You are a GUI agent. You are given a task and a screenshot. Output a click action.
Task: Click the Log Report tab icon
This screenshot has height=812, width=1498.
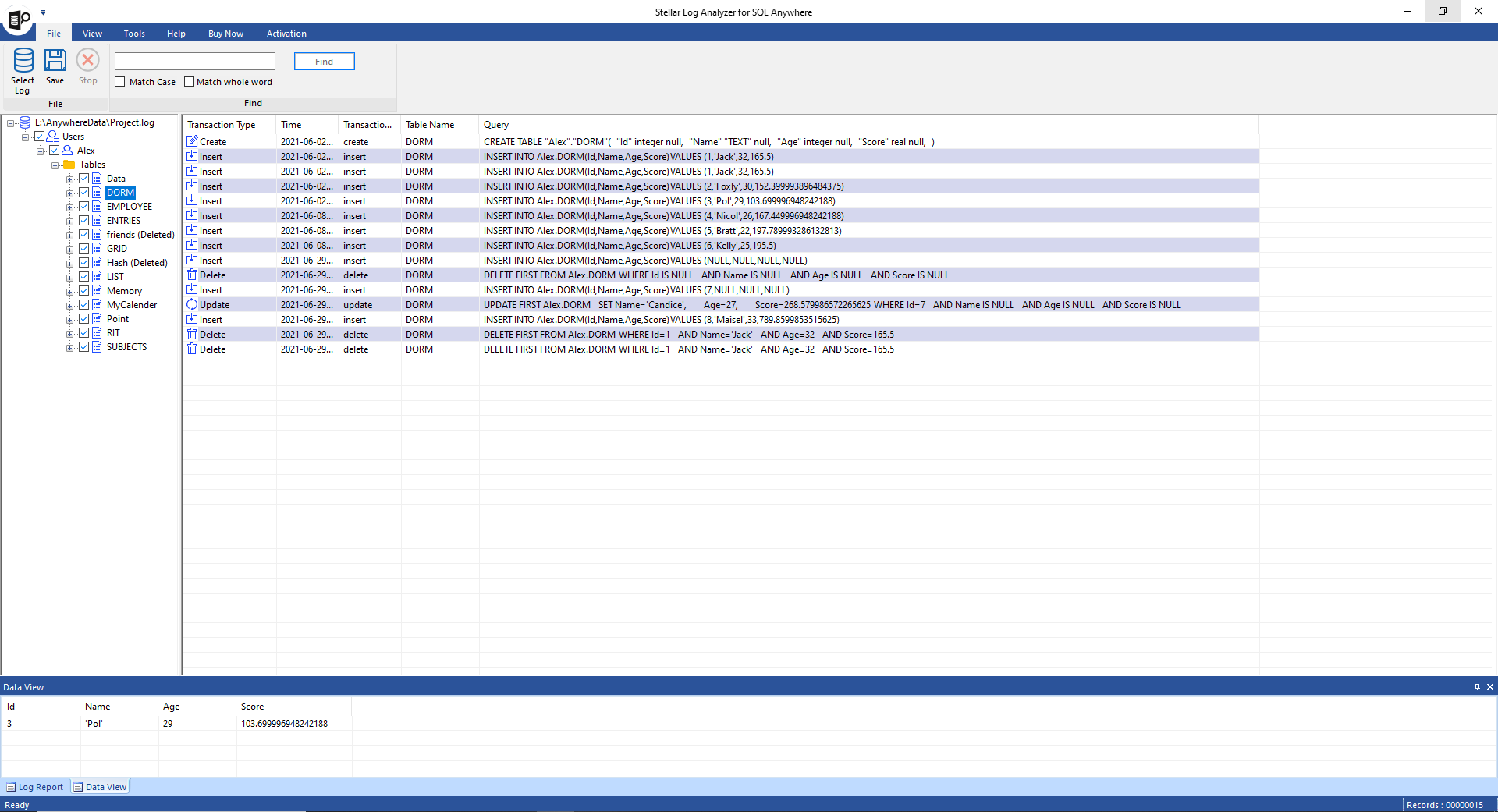click(x=11, y=787)
